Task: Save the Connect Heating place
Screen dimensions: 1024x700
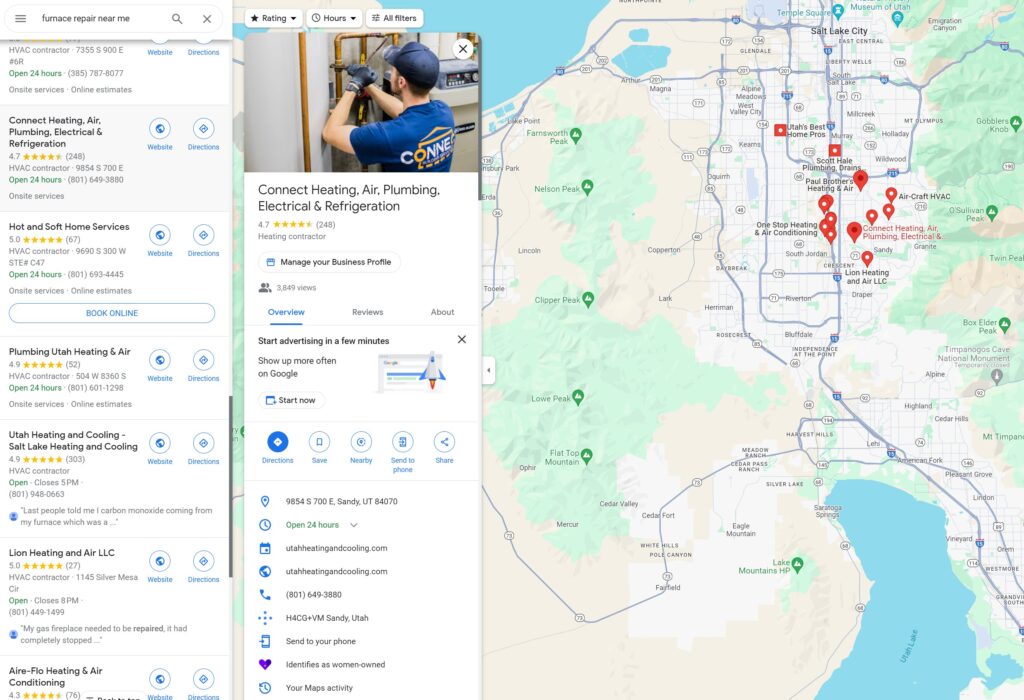Action: [319, 443]
